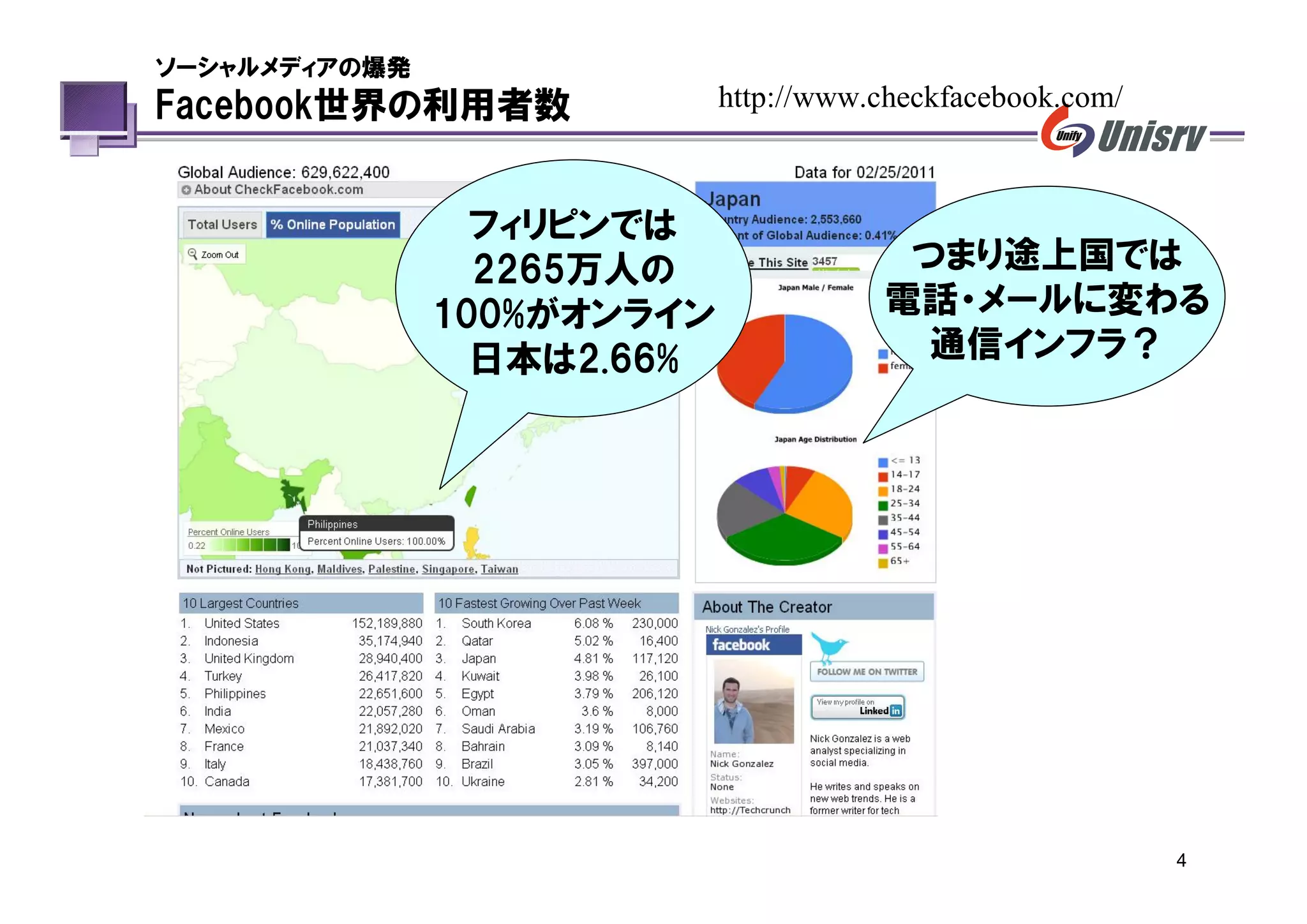Click the Canada row
Viewport: 1307px width, 924px height.
point(301,782)
